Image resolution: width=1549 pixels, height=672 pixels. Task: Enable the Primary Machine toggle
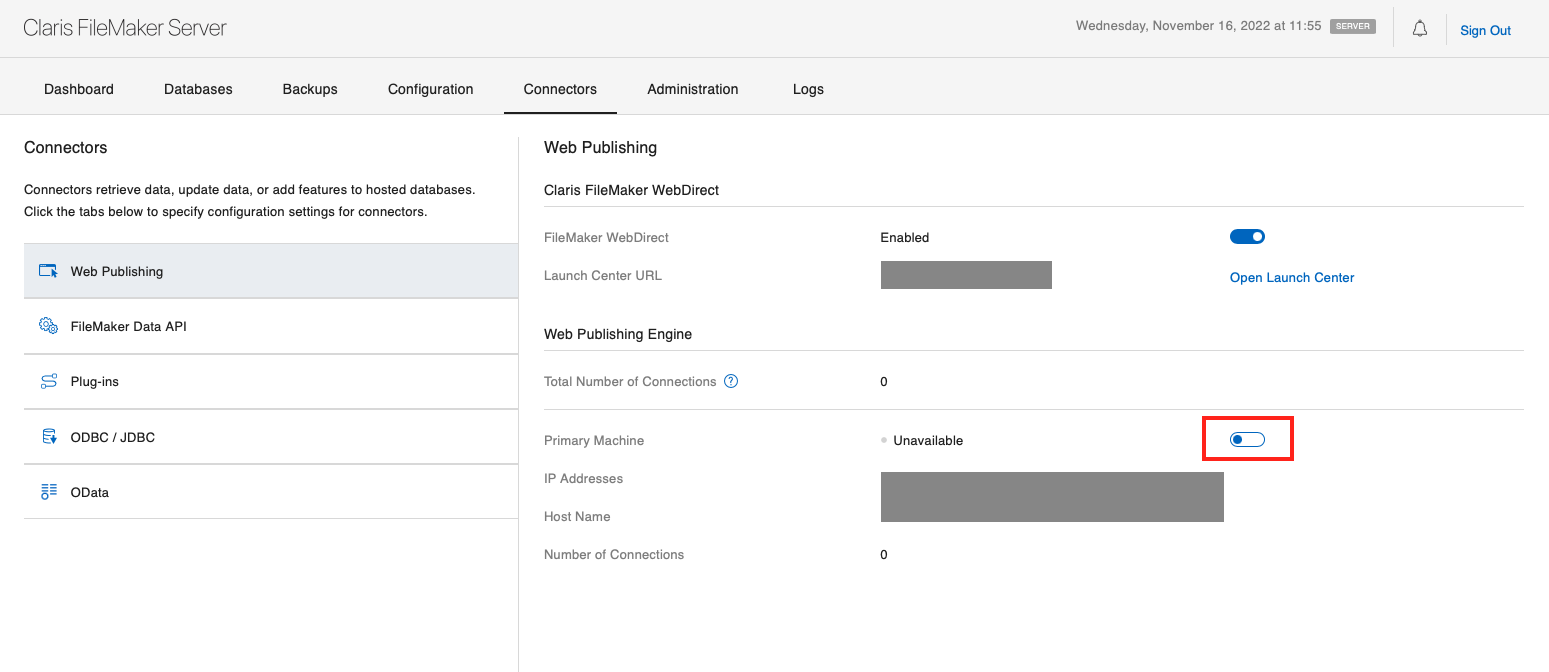1247,439
